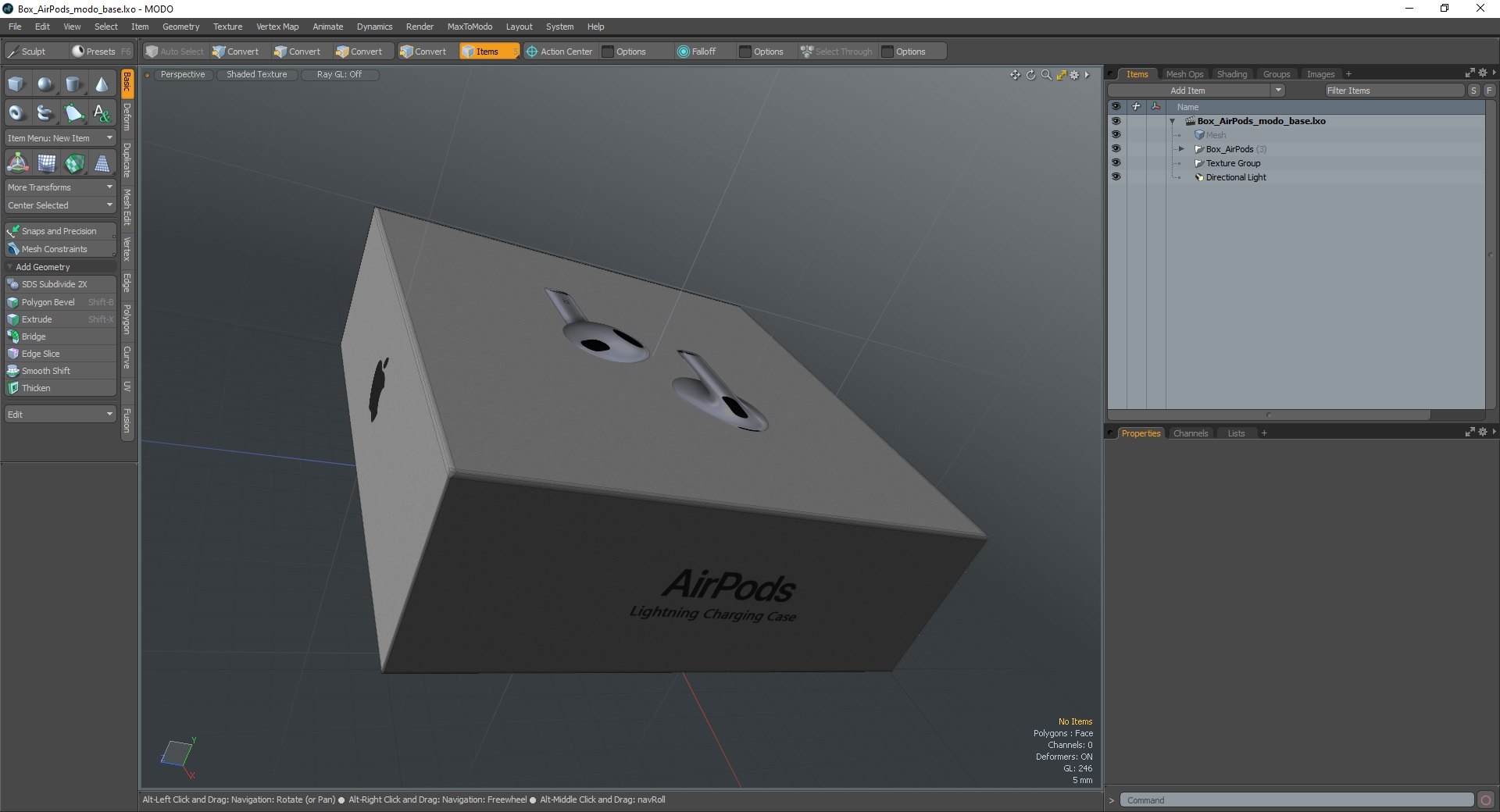Viewport: 1500px width, 812px height.
Task: Toggle visibility of the Mesh item
Action: click(1116, 135)
